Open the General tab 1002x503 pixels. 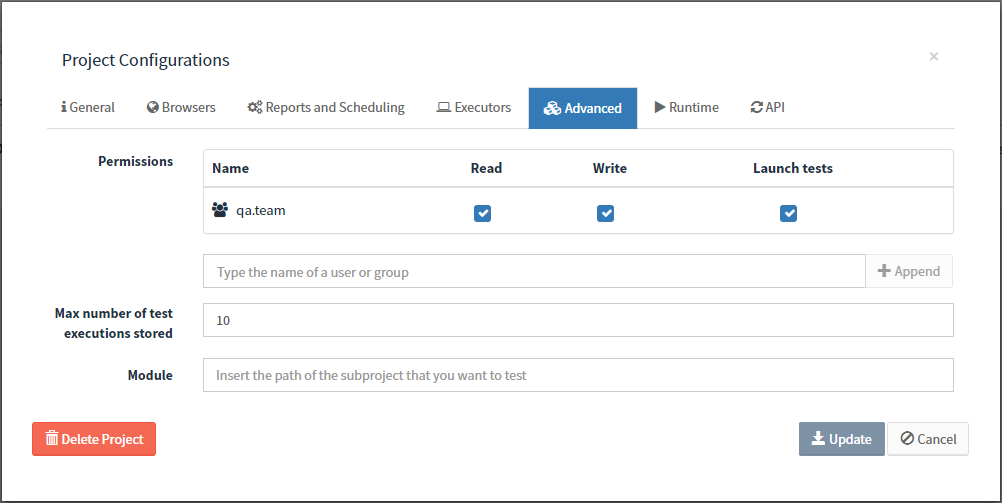(88, 107)
